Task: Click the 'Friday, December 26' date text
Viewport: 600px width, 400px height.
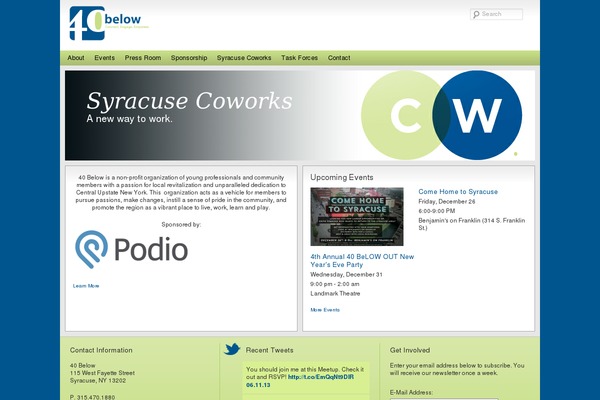Action: 447,201
